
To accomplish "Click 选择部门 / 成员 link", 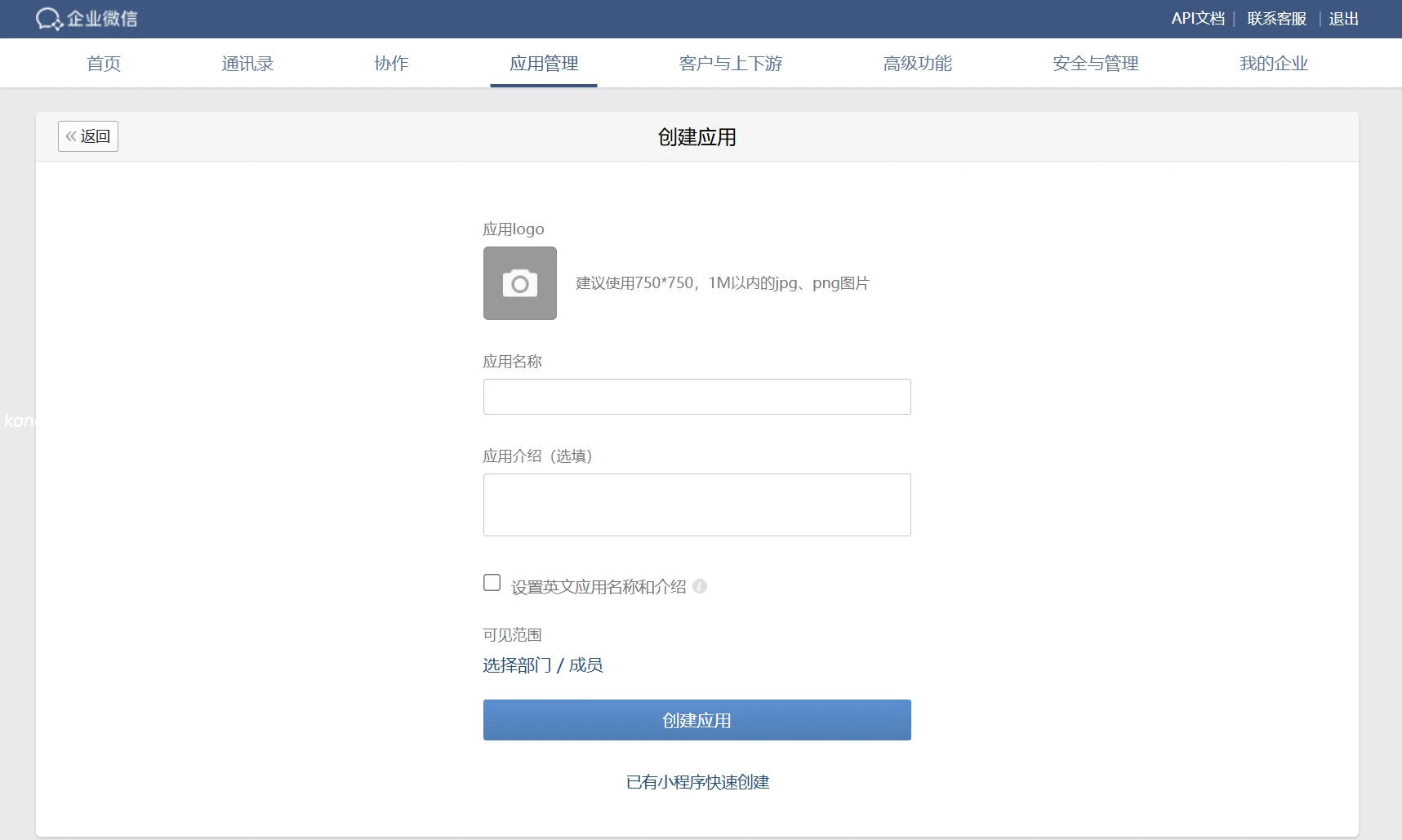I will 543,665.
